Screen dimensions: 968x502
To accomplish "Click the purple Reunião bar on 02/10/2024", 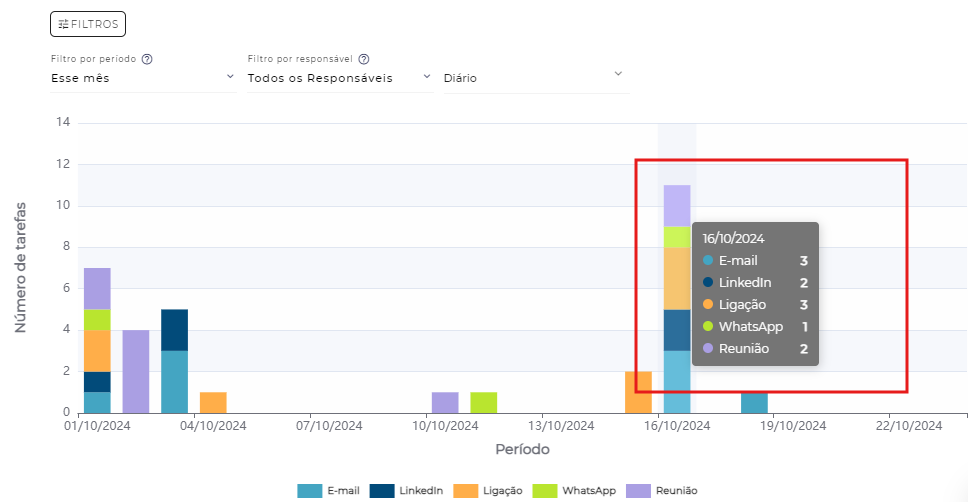I will click(136, 370).
